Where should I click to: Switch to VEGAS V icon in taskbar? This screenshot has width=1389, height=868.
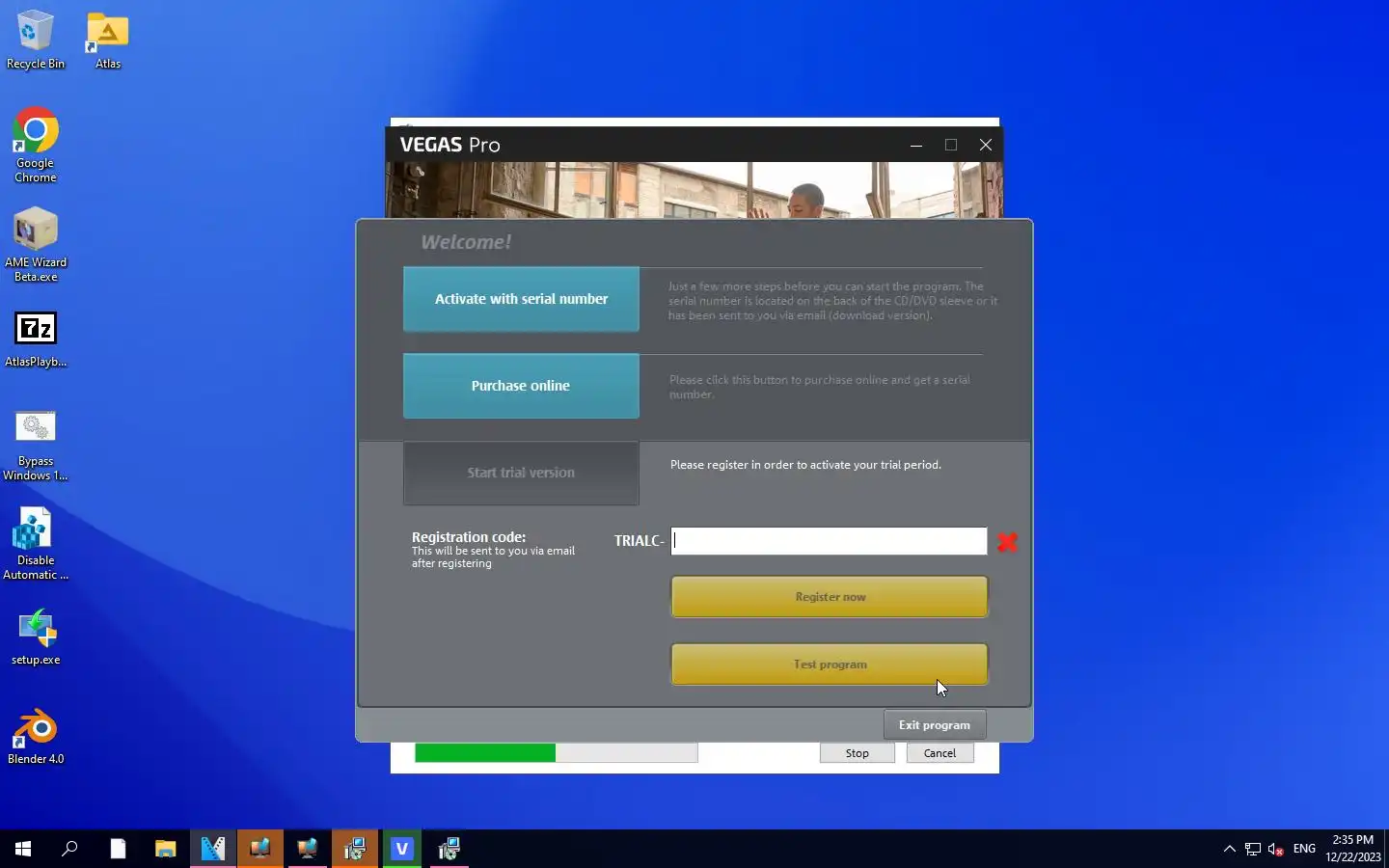(402, 849)
